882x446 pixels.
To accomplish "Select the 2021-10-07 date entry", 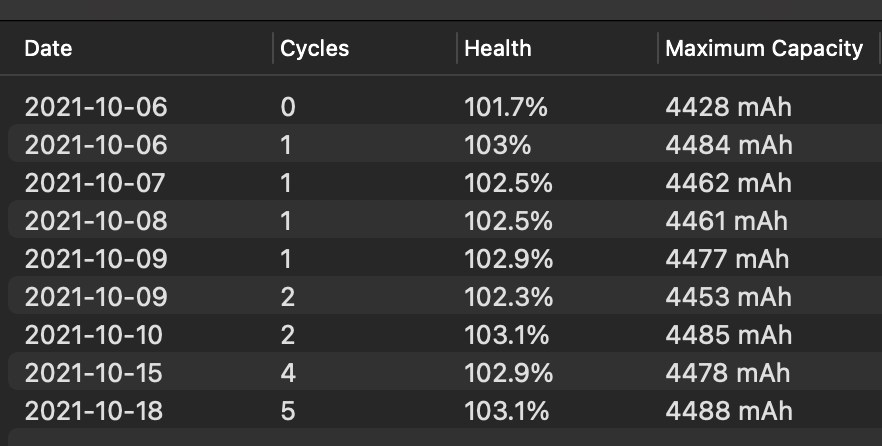I will coord(95,183).
